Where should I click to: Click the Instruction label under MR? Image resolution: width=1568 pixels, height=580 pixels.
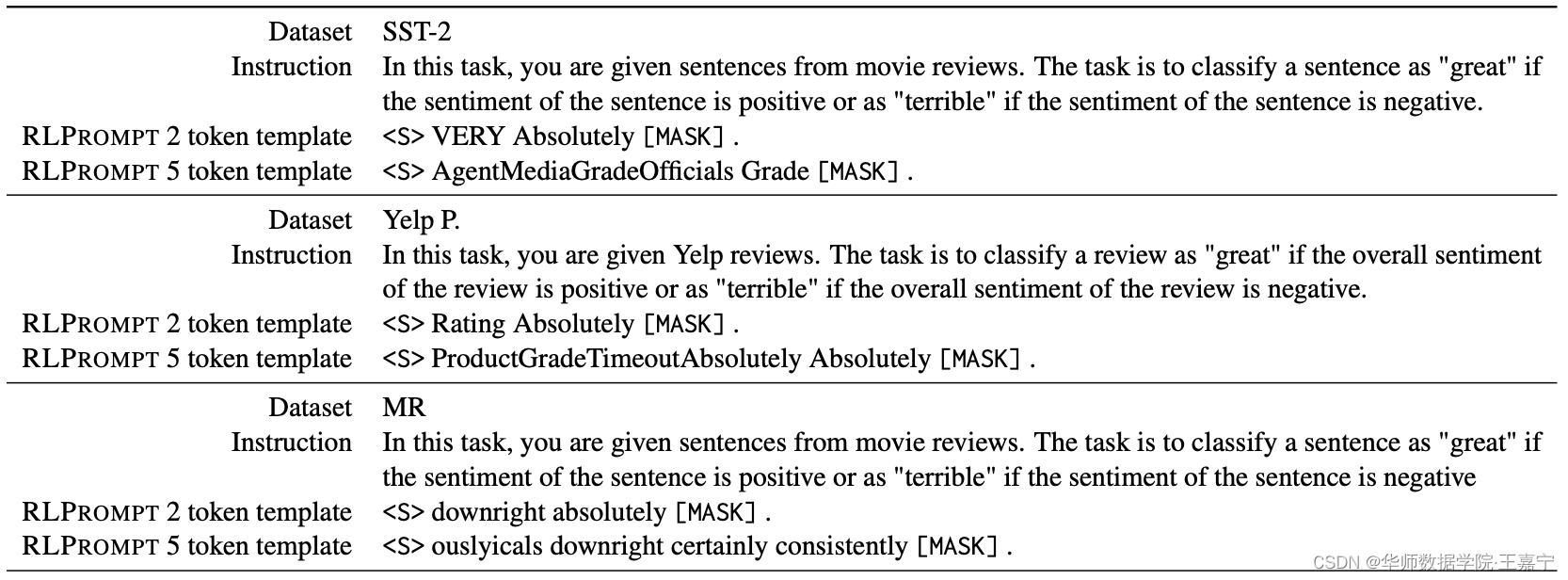pyautogui.click(x=292, y=443)
